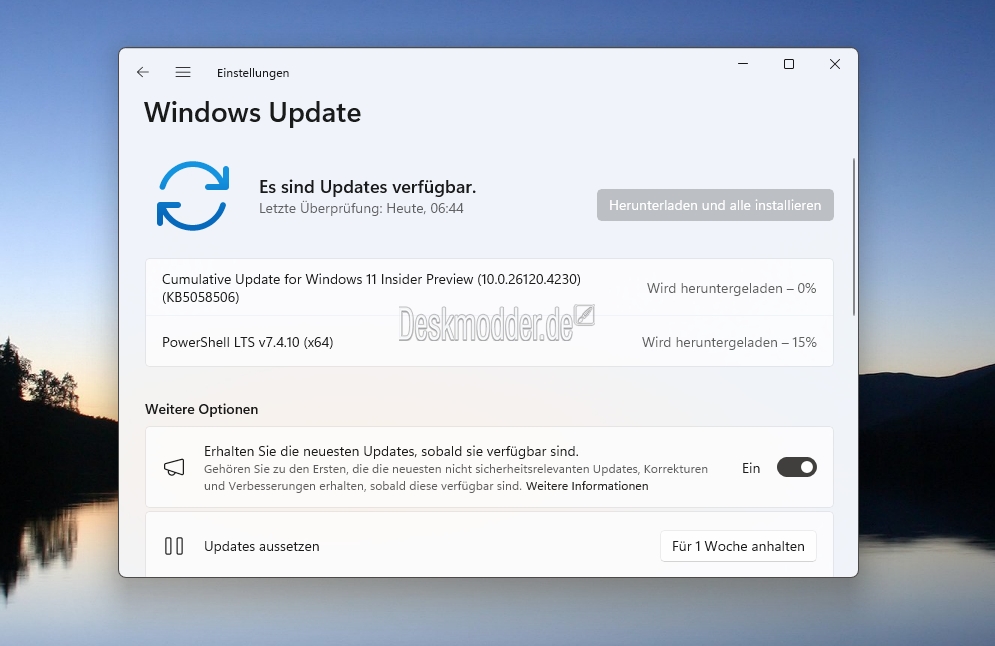Turn off the newest updates toggle
The image size is (995, 646).
coord(796,468)
